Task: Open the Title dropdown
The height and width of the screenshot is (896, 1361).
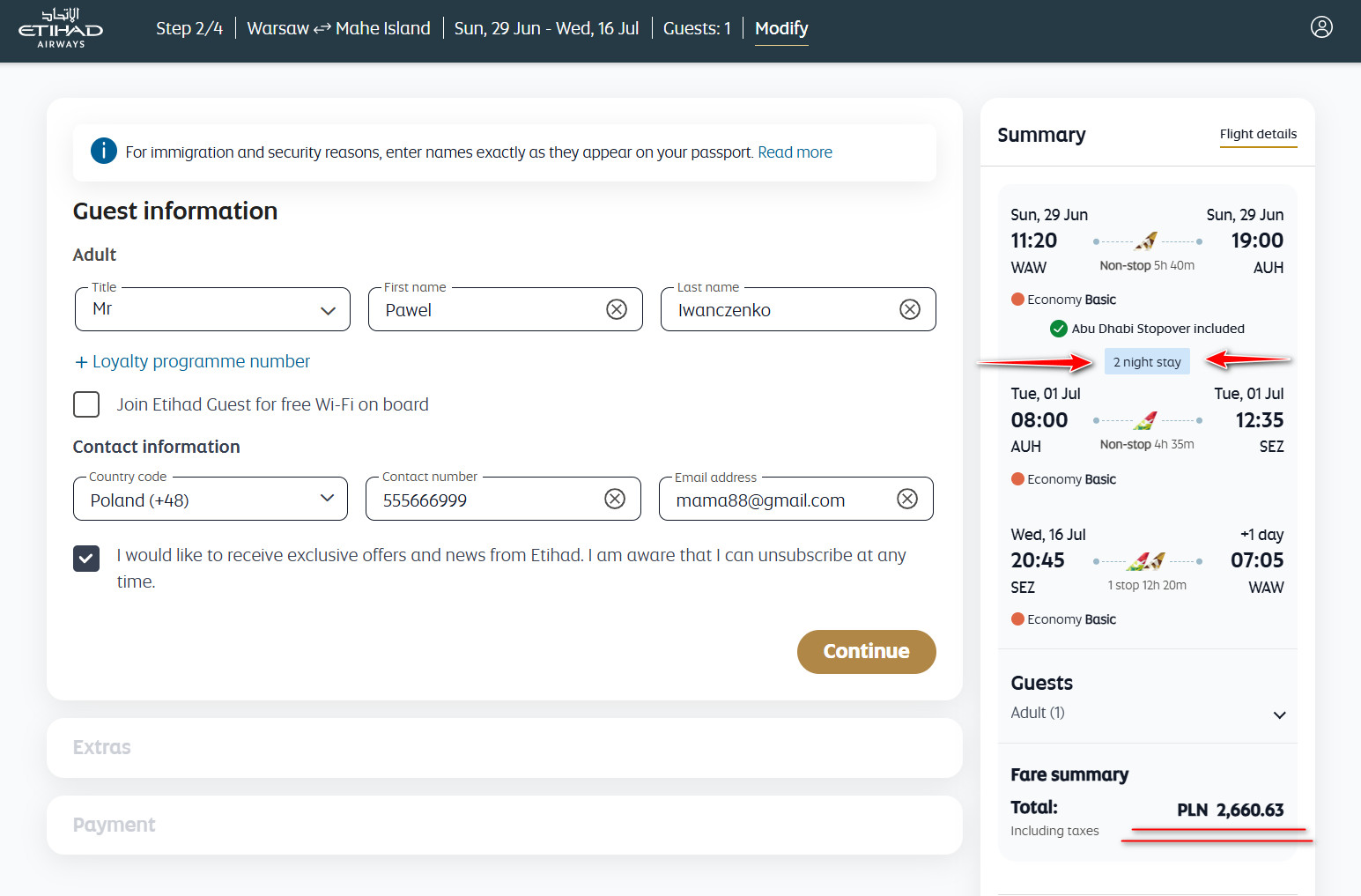Action: [212, 309]
